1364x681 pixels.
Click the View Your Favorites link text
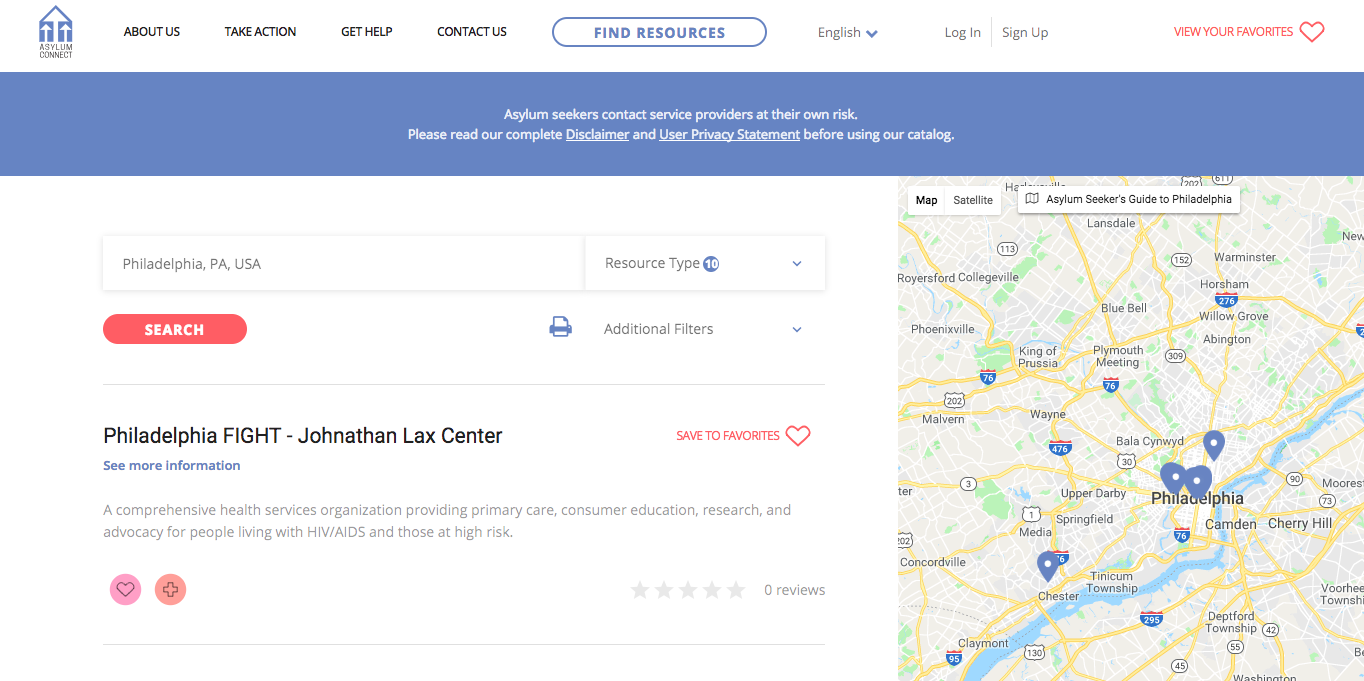click(1234, 32)
